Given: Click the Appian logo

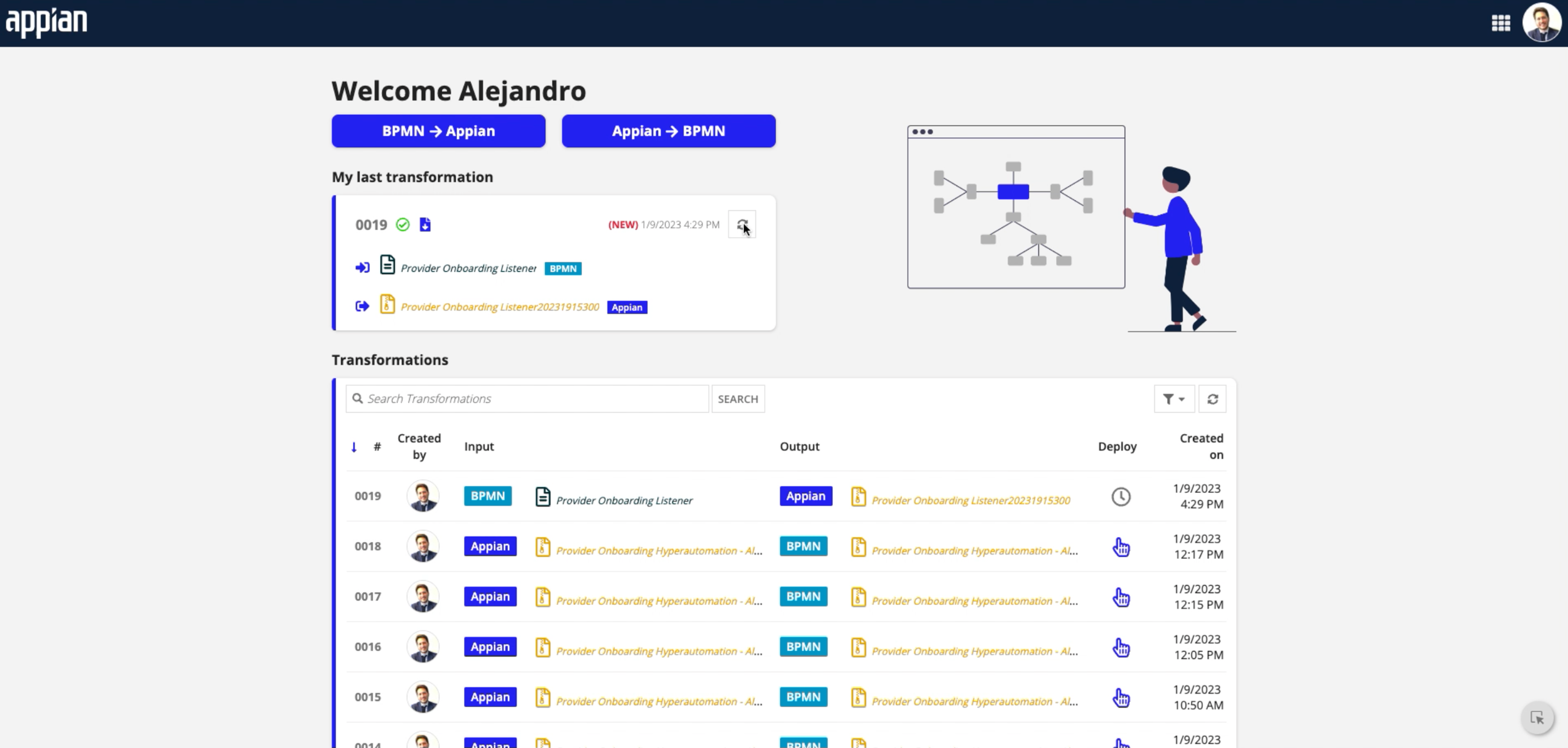Looking at the screenshot, I should coord(46,22).
